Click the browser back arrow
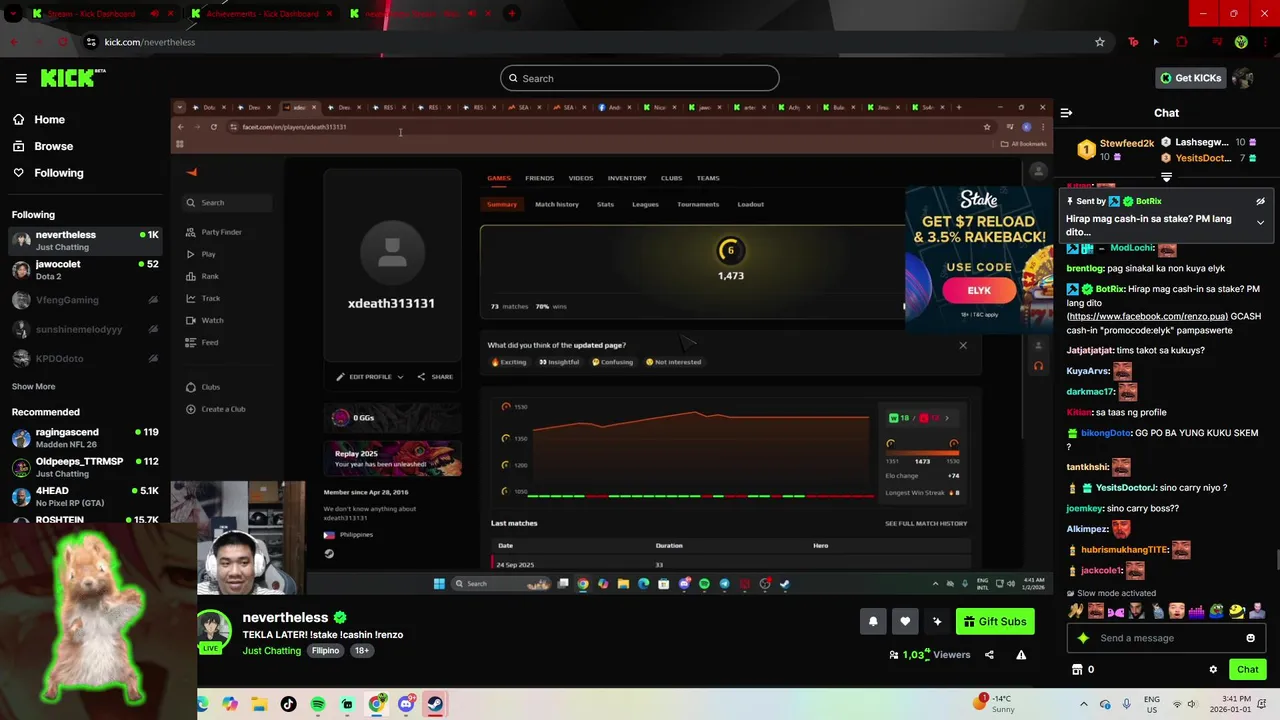 pyautogui.click(x=14, y=42)
